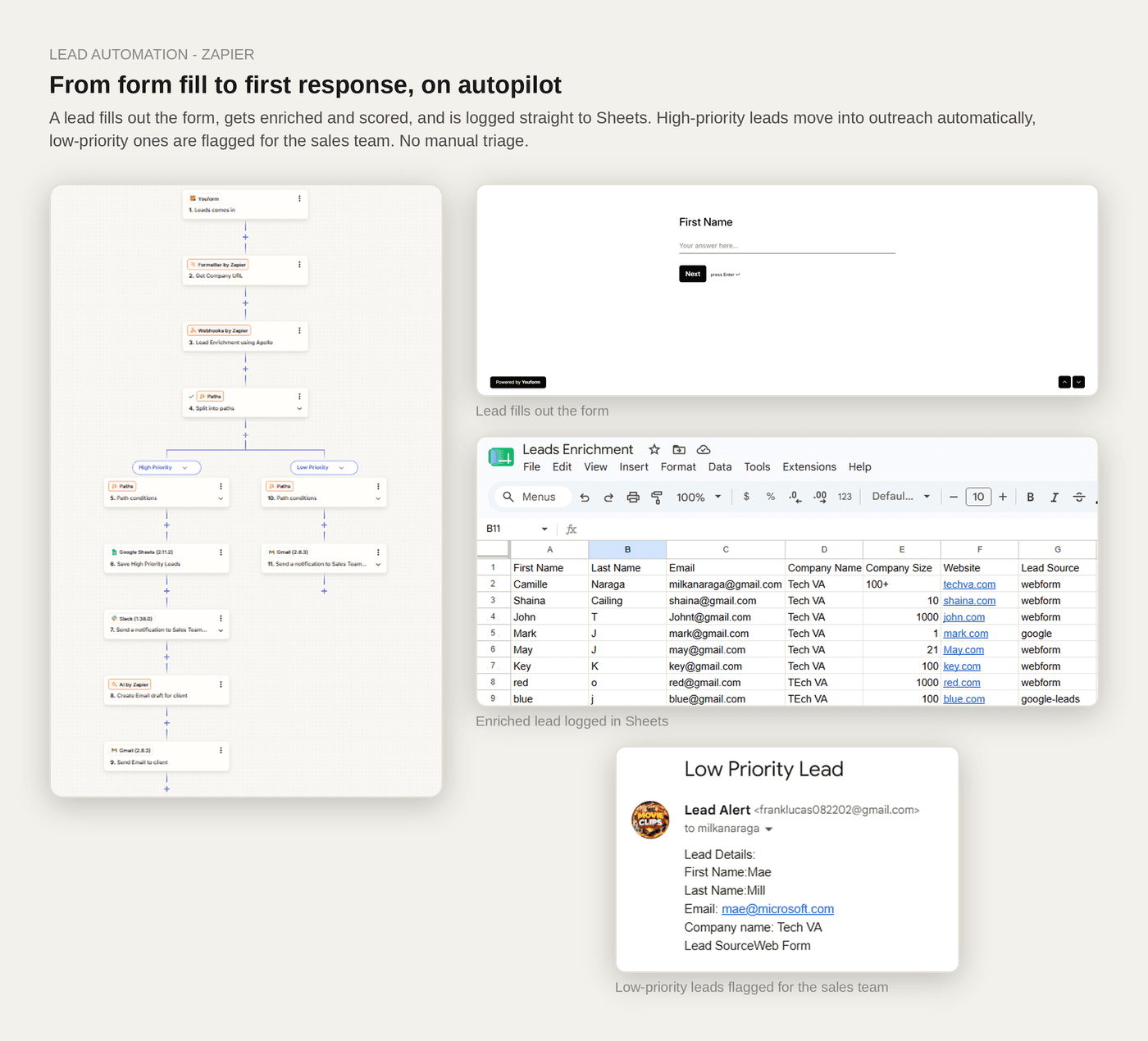Open the Data menu in Sheets

[720, 467]
